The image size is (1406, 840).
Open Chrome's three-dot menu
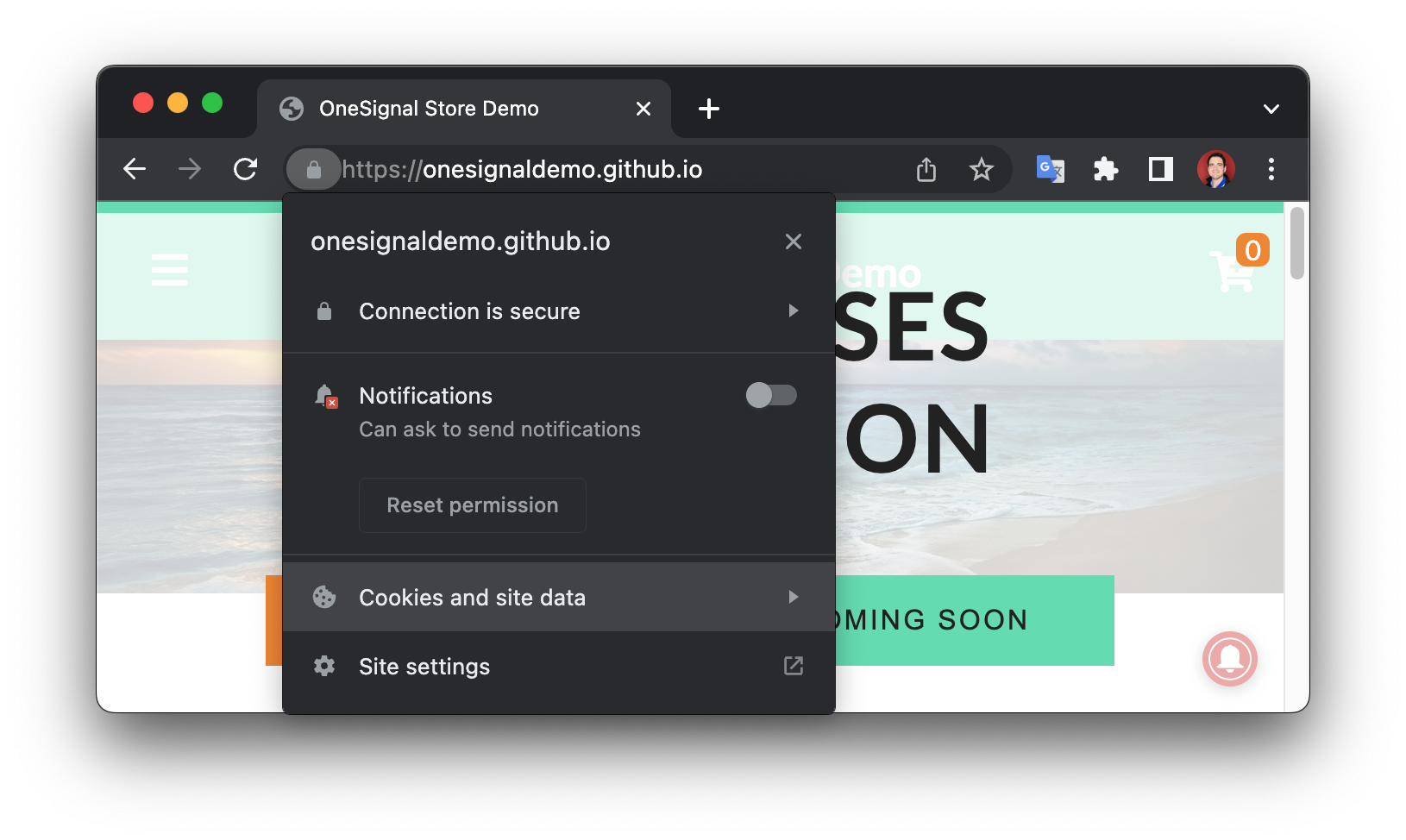click(1271, 169)
